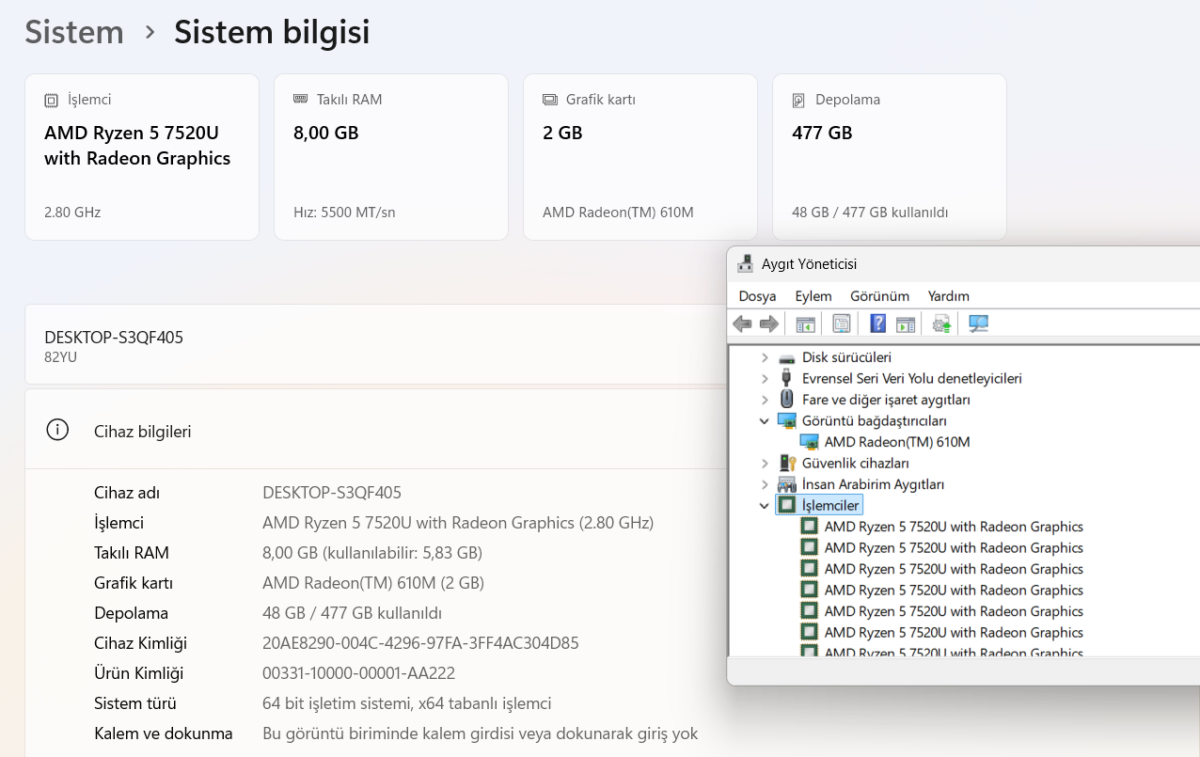Open the Eylem menu
Screen dimensions: 1200x757
813,296
